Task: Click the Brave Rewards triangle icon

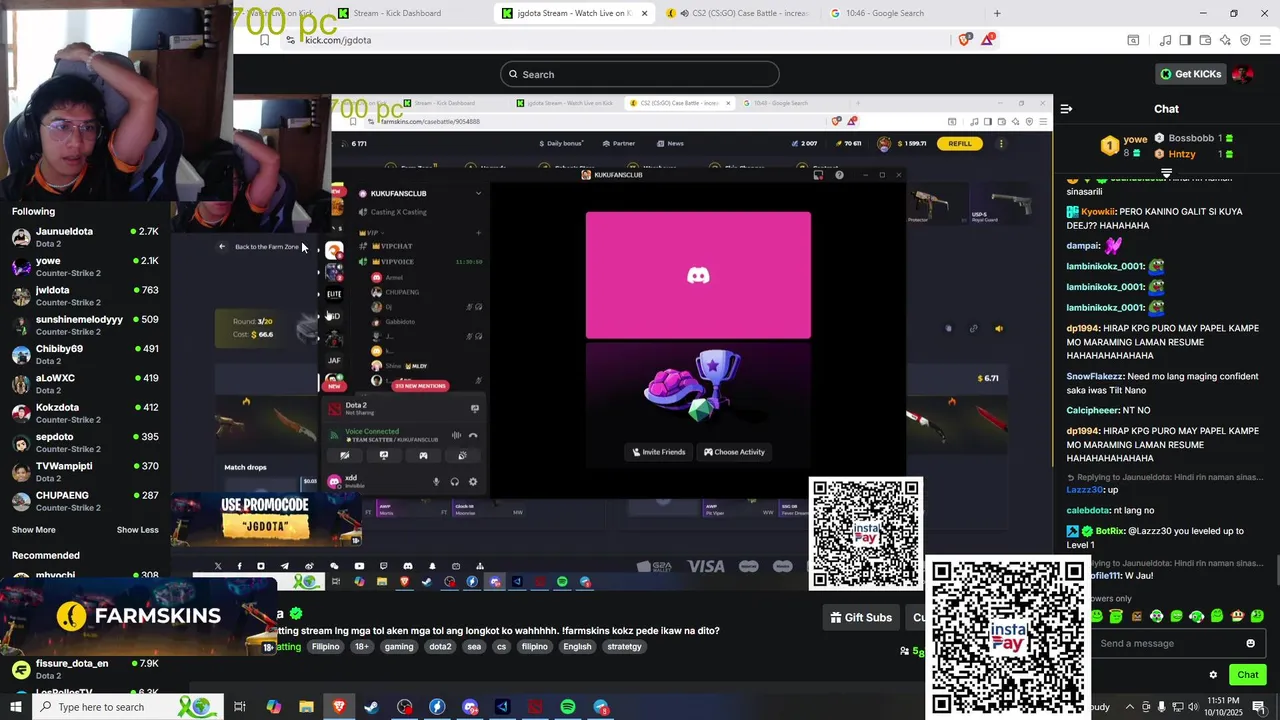Action: 988,40
